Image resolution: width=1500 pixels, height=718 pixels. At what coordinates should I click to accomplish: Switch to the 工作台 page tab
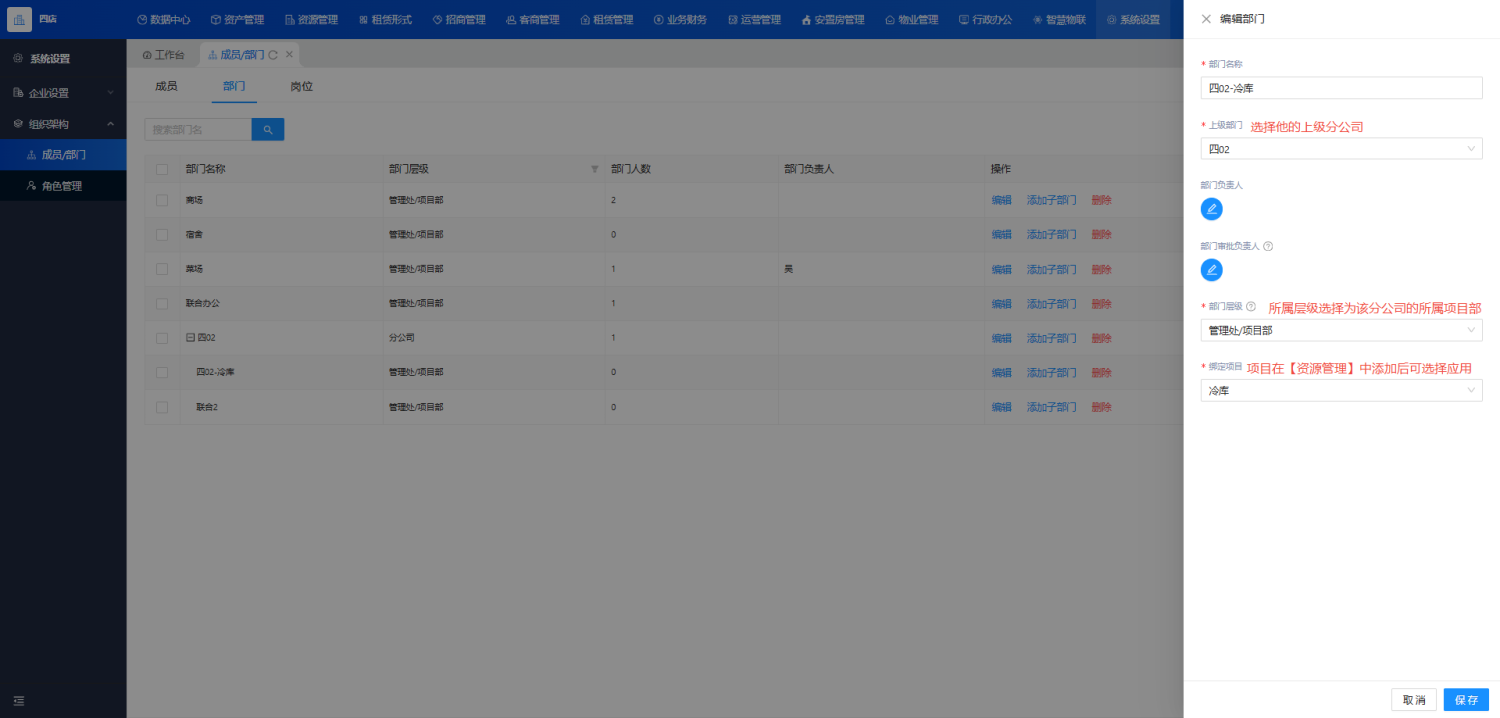pos(163,55)
